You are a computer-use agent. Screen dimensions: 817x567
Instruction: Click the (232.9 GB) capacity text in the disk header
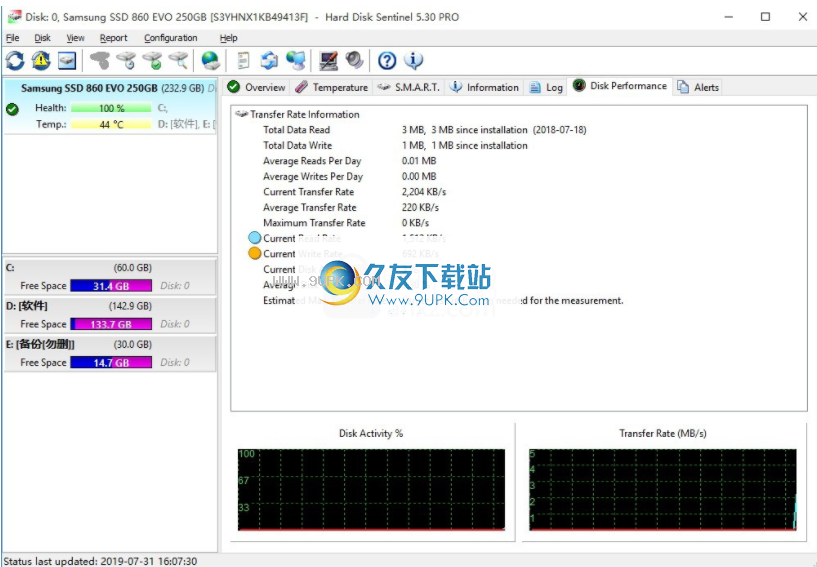tap(182, 88)
